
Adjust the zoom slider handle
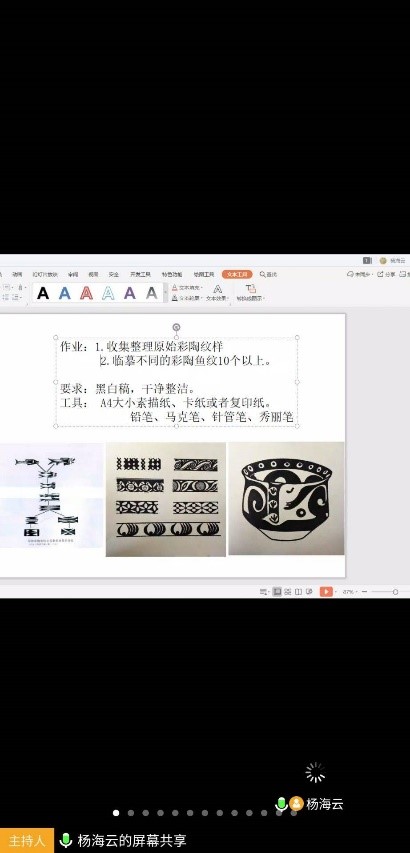[395, 592]
